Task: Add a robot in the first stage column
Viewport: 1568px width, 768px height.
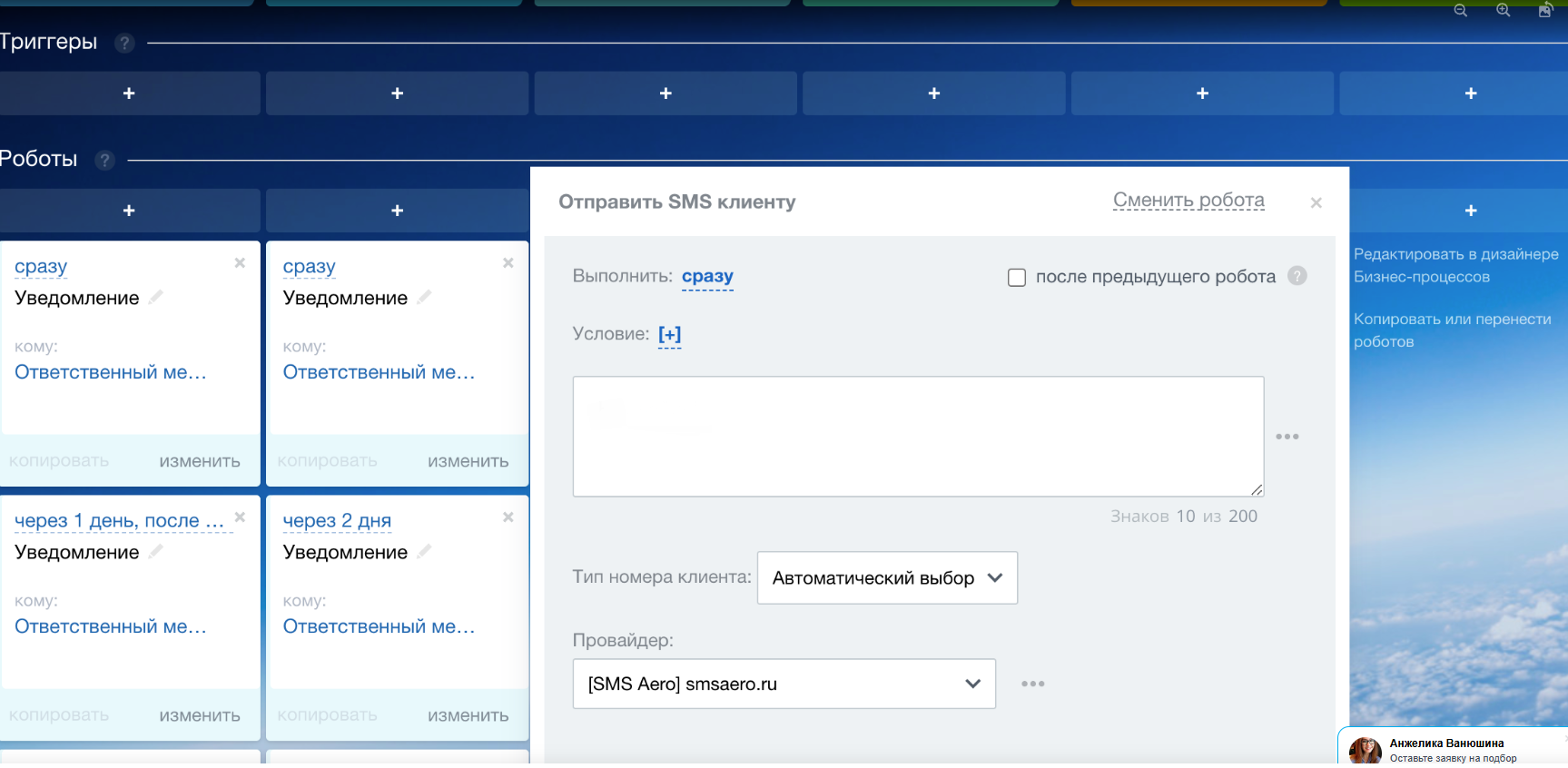Action: [x=129, y=211]
